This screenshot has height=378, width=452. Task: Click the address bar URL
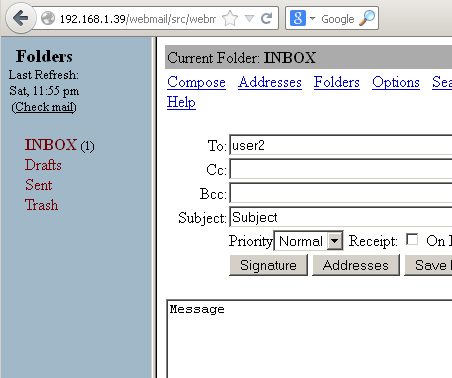pyautogui.click(x=138, y=19)
